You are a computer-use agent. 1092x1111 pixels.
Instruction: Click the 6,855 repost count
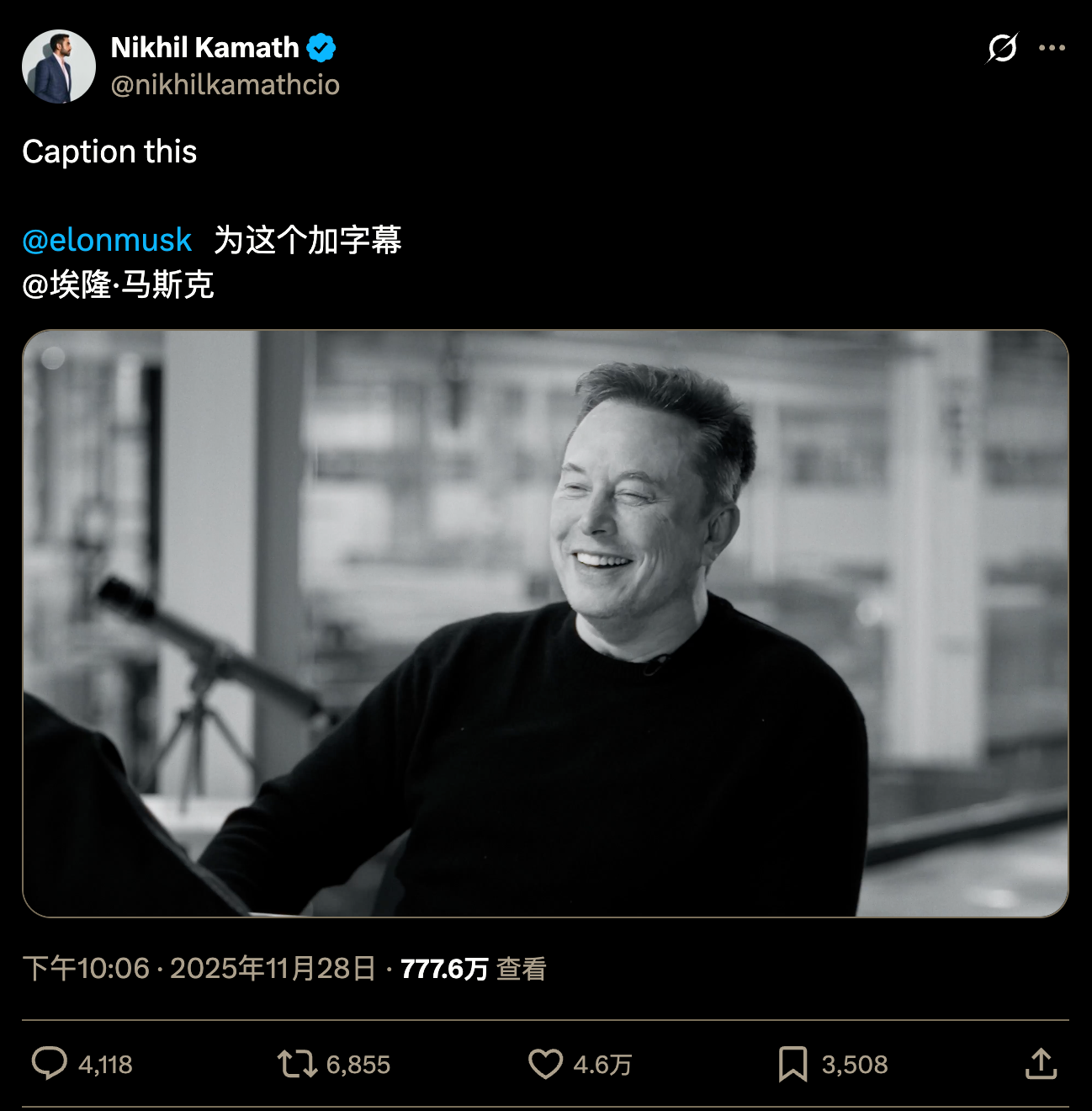pos(353,1065)
